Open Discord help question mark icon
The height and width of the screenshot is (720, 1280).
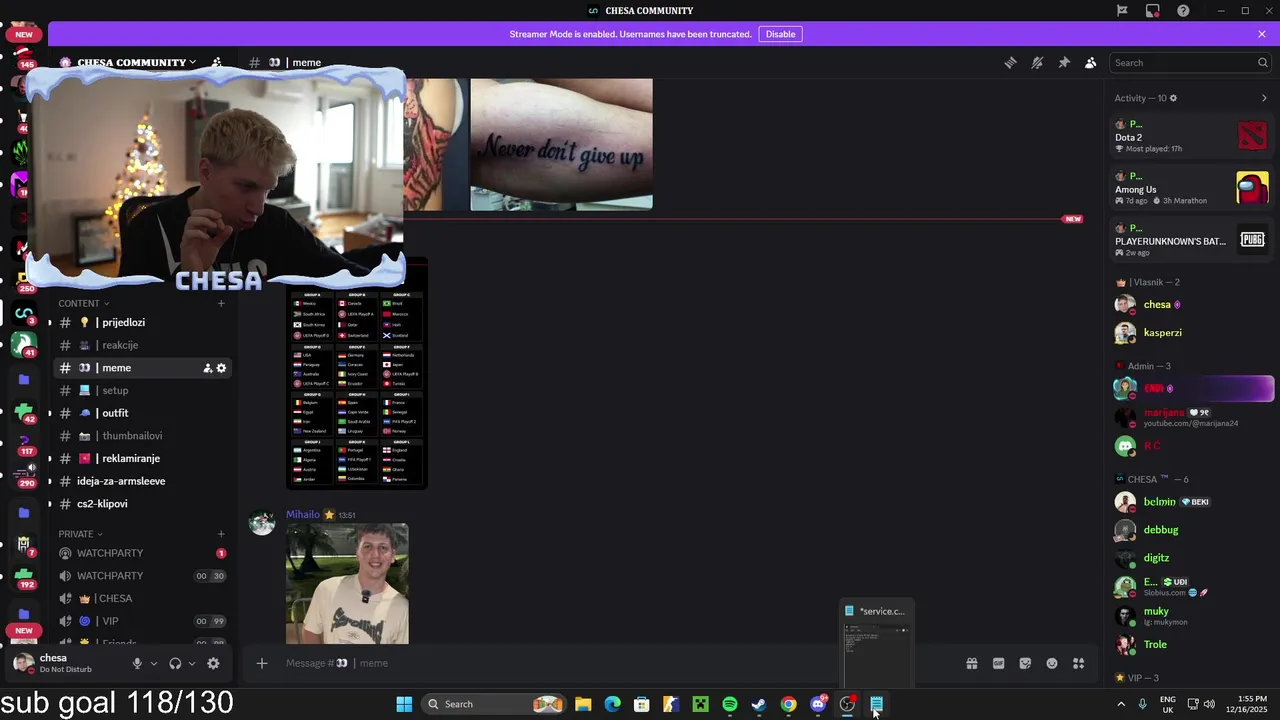[x=1183, y=11]
